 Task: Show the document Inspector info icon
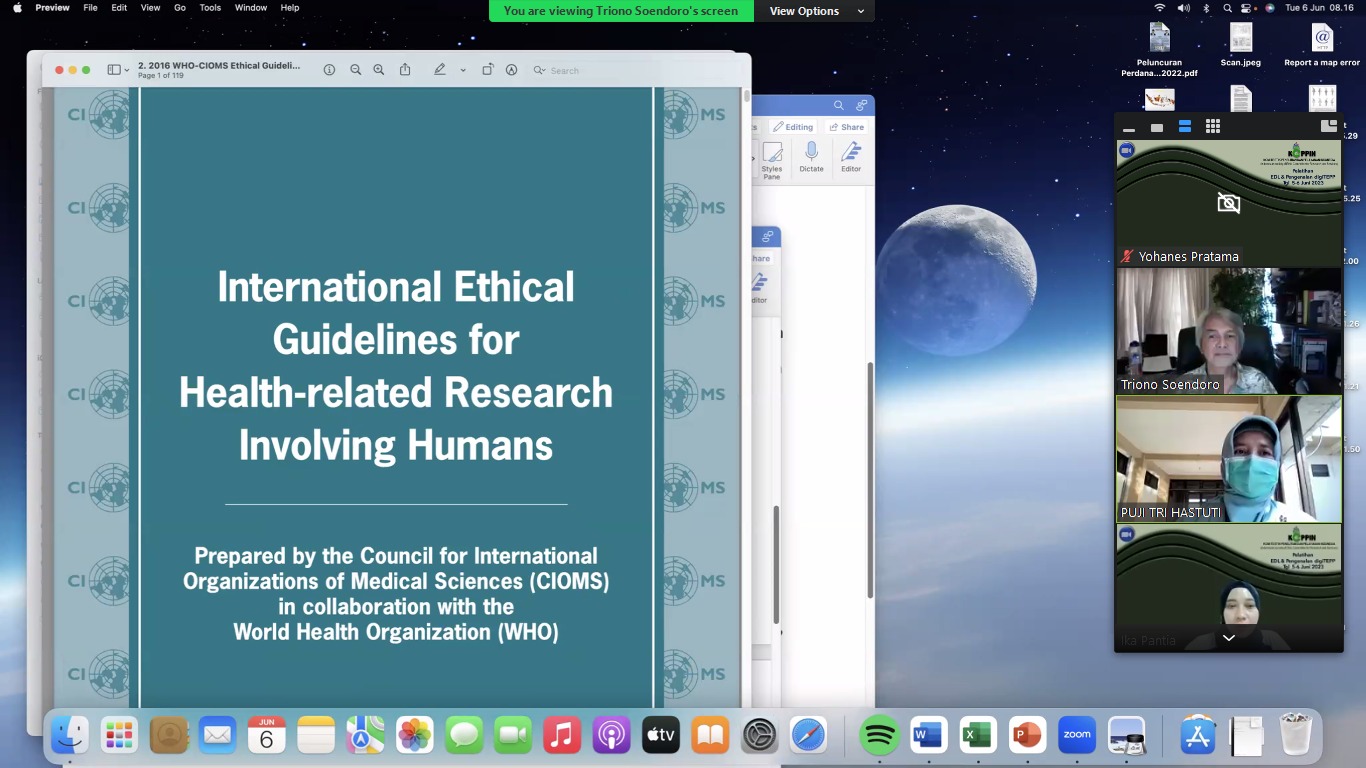[329, 70]
